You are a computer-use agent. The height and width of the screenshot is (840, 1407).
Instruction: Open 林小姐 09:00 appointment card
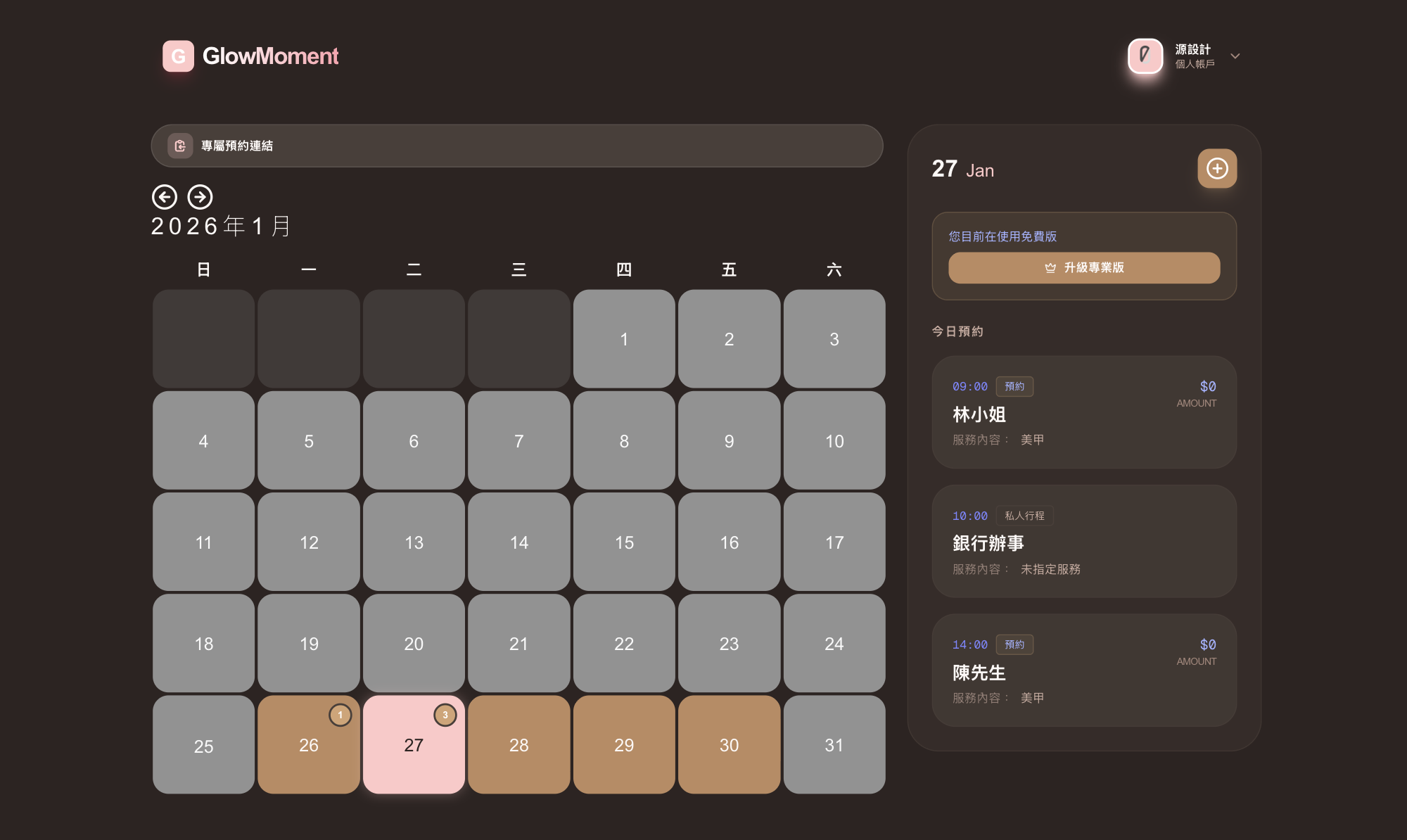1084,413
